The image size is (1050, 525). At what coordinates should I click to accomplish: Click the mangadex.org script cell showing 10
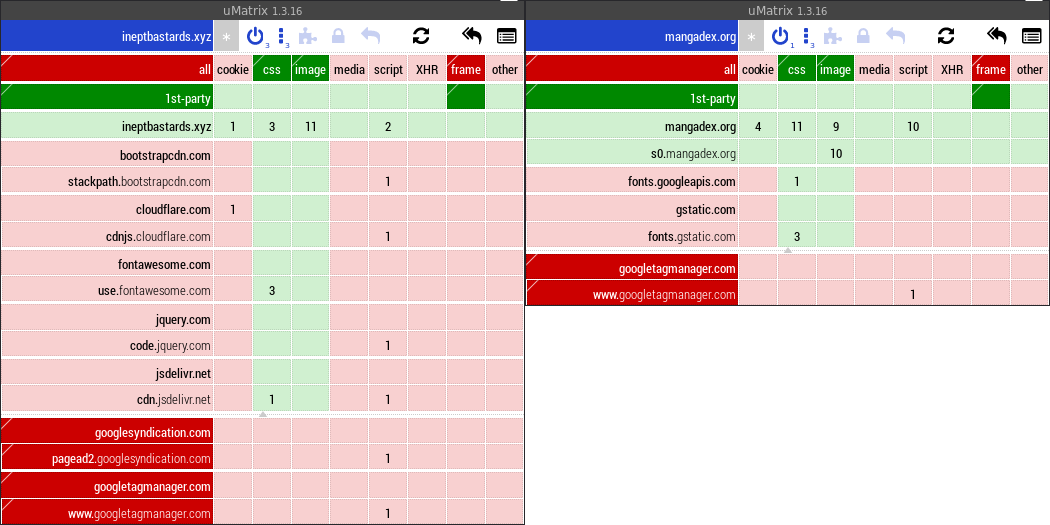click(913, 127)
